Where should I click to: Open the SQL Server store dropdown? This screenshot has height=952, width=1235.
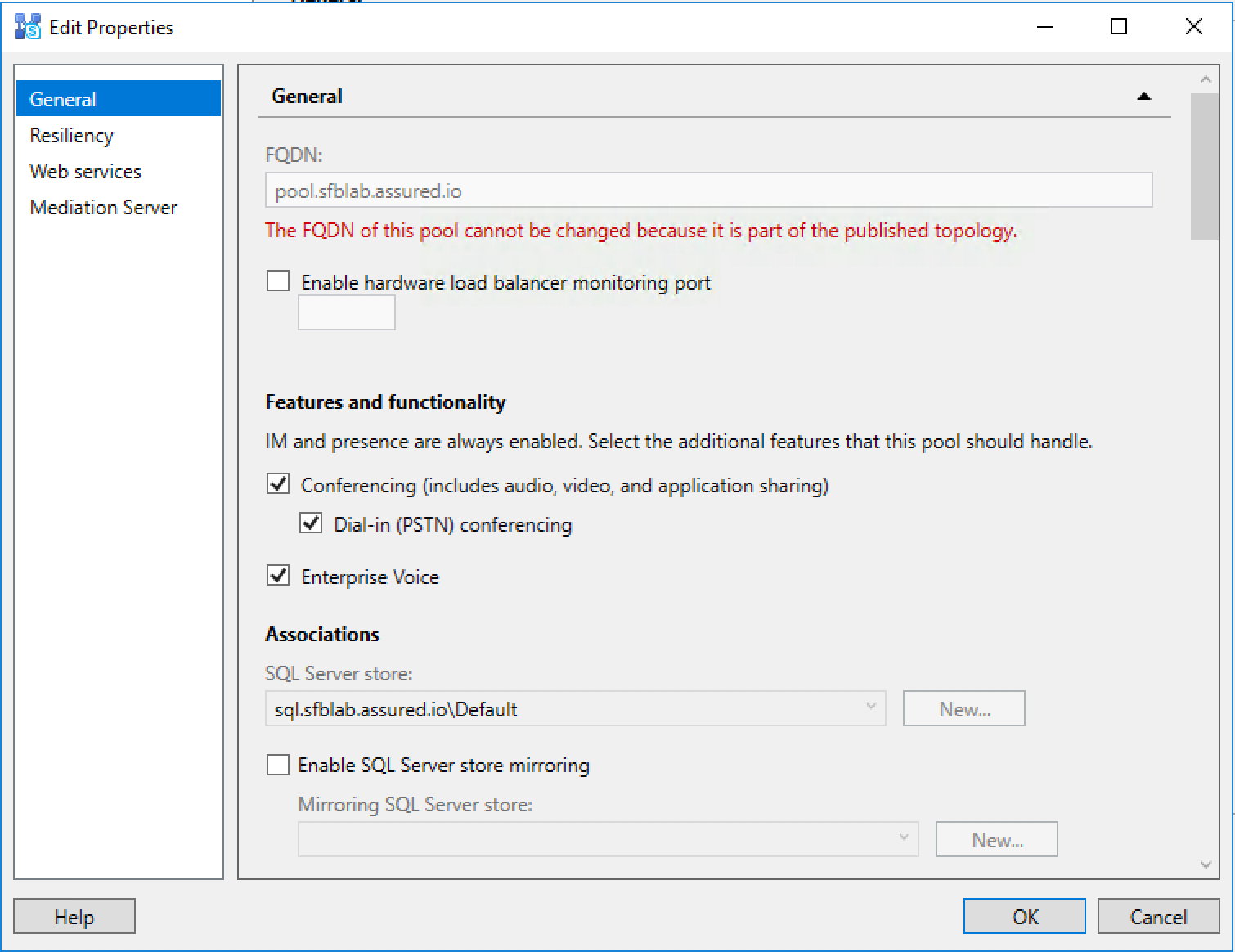[x=575, y=709]
